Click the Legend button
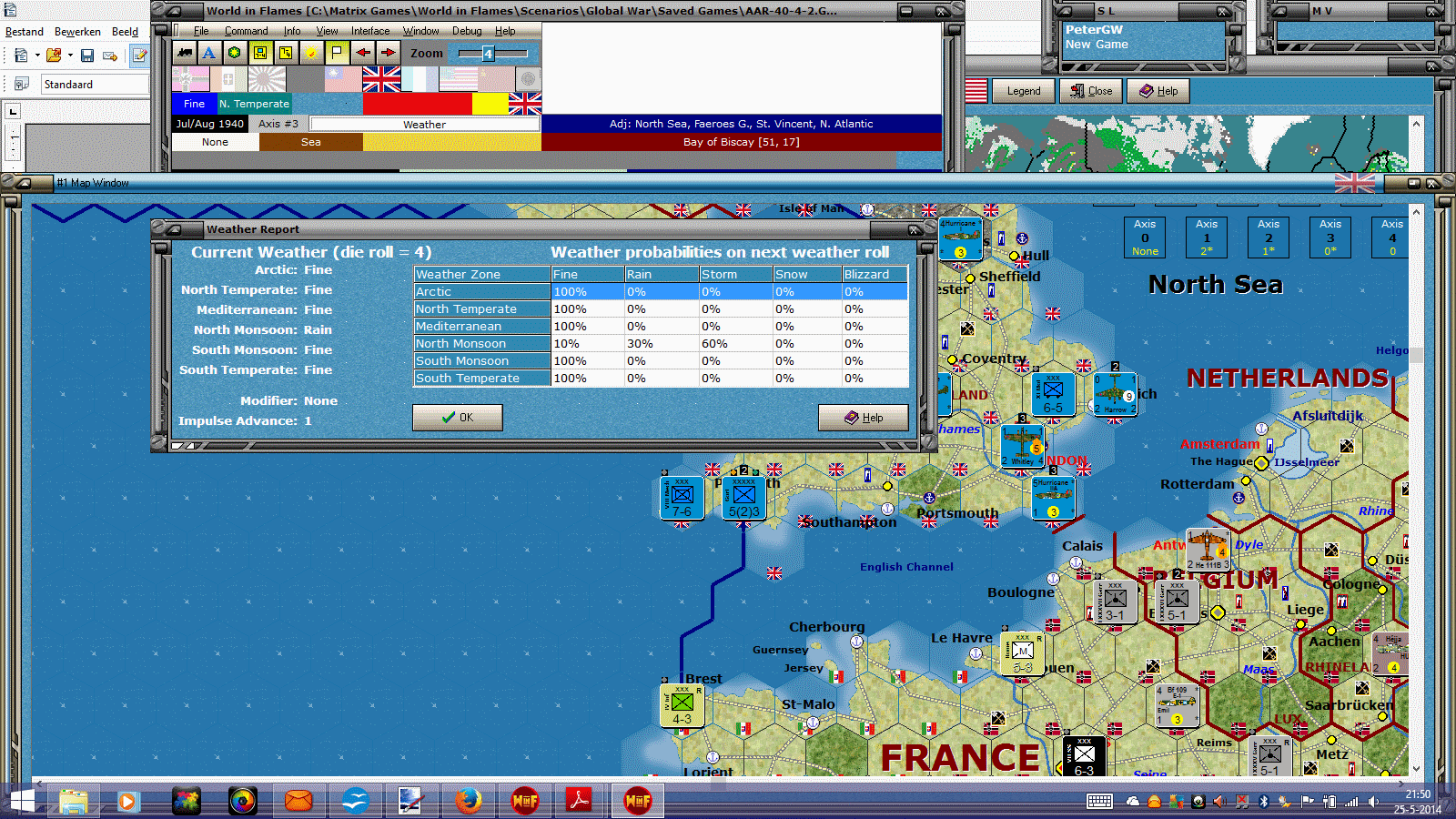This screenshot has width=1456, height=819. [1023, 91]
